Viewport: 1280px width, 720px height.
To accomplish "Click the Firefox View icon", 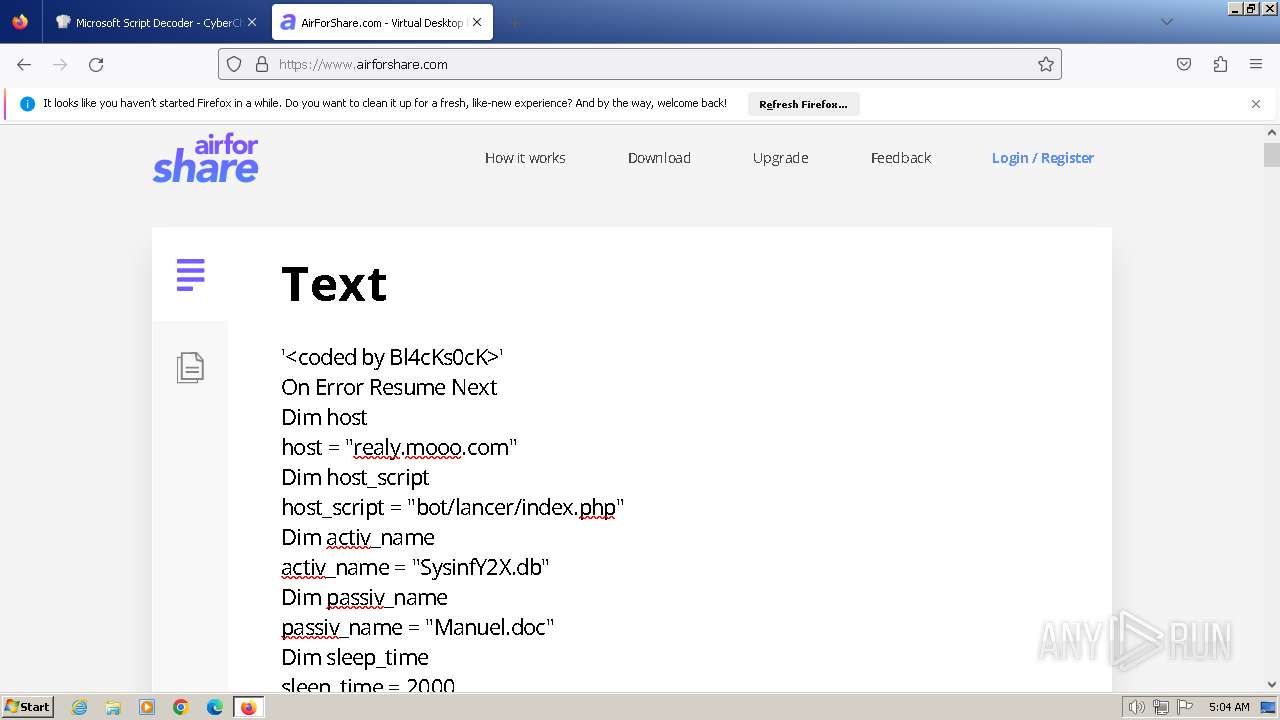I will pyautogui.click(x=20, y=22).
